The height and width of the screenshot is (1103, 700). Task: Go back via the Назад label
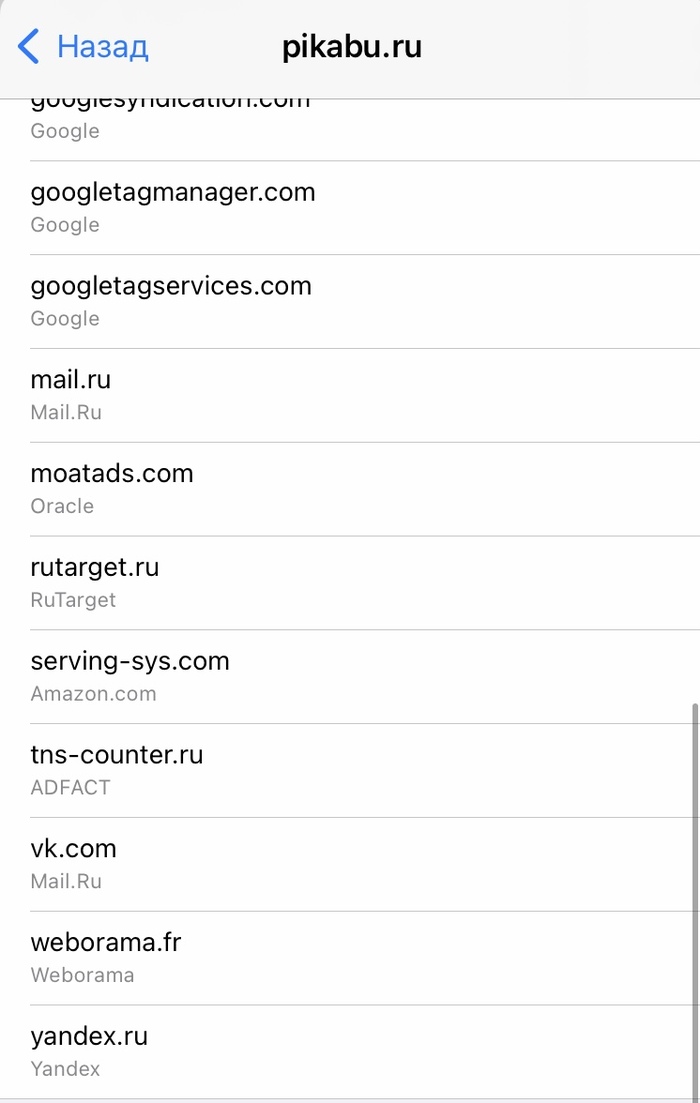coord(102,47)
